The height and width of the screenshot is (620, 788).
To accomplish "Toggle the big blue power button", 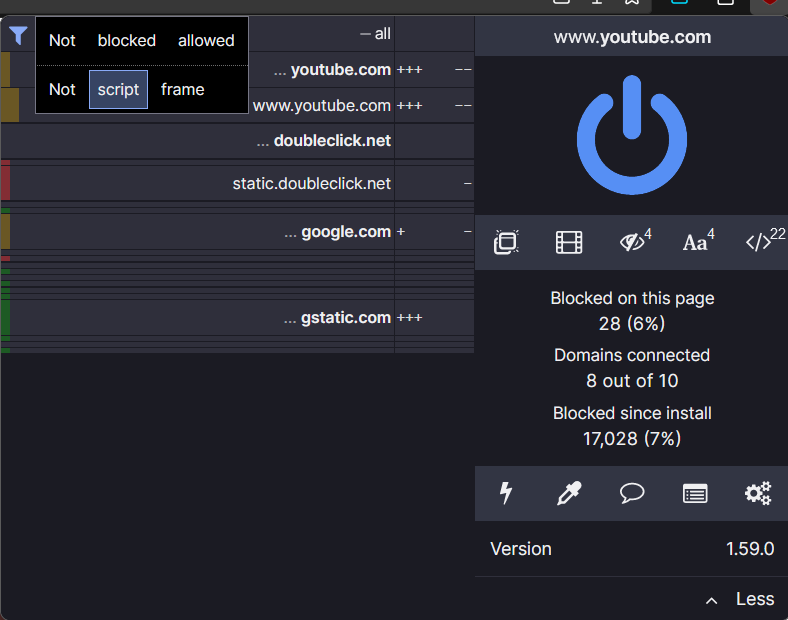I will [632, 135].
